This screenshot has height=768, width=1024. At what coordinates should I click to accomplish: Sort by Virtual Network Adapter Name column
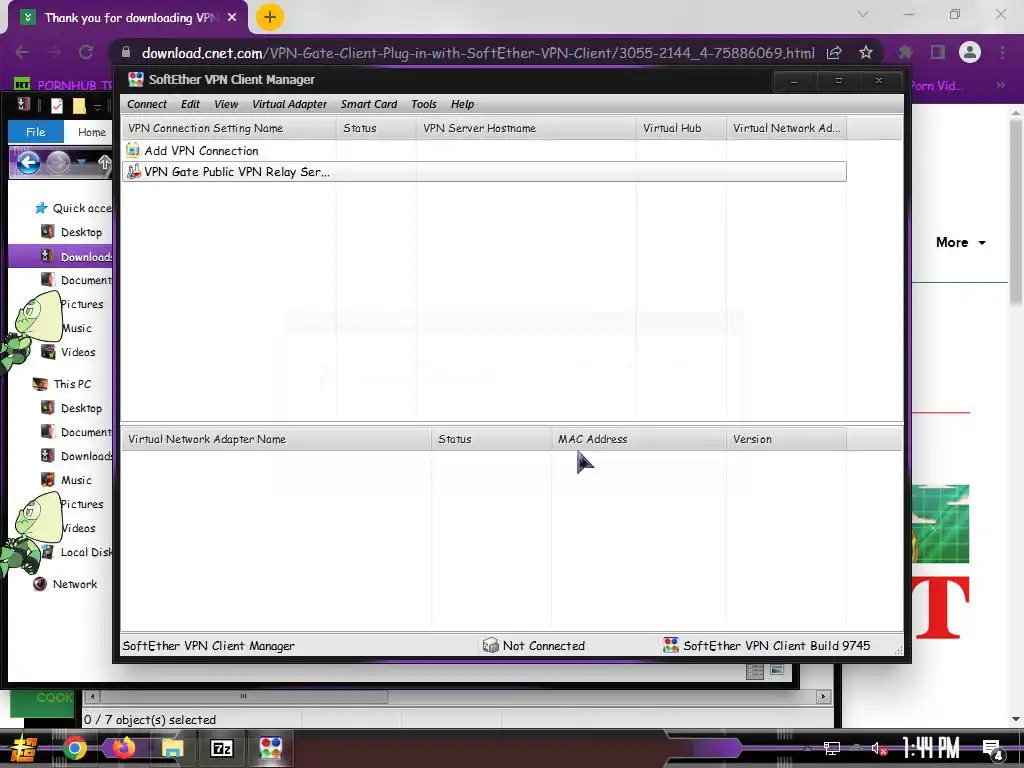[276, 440]
